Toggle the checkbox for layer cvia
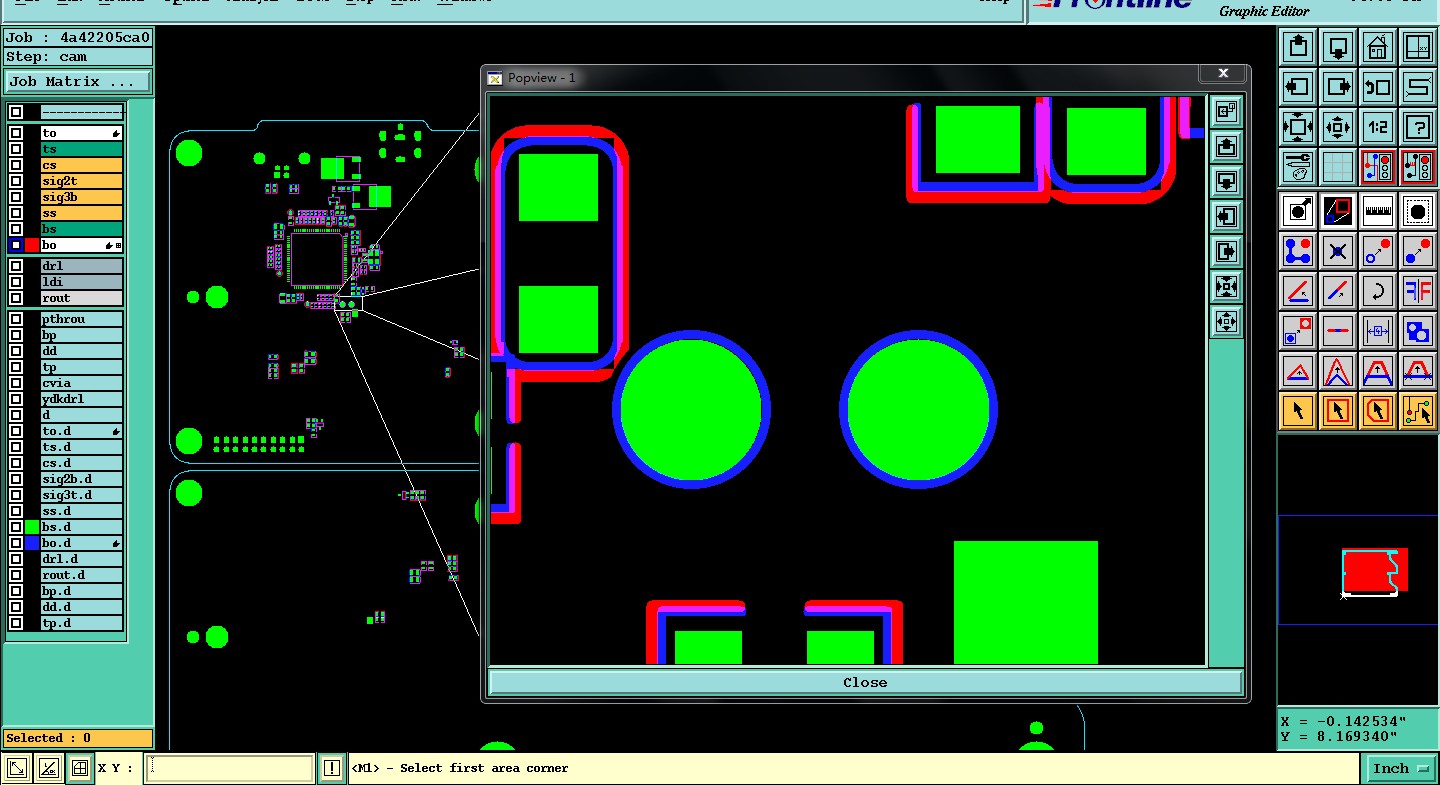This screenshot has height=785, width=1440. pyautogui.click(x=16, y=383)
